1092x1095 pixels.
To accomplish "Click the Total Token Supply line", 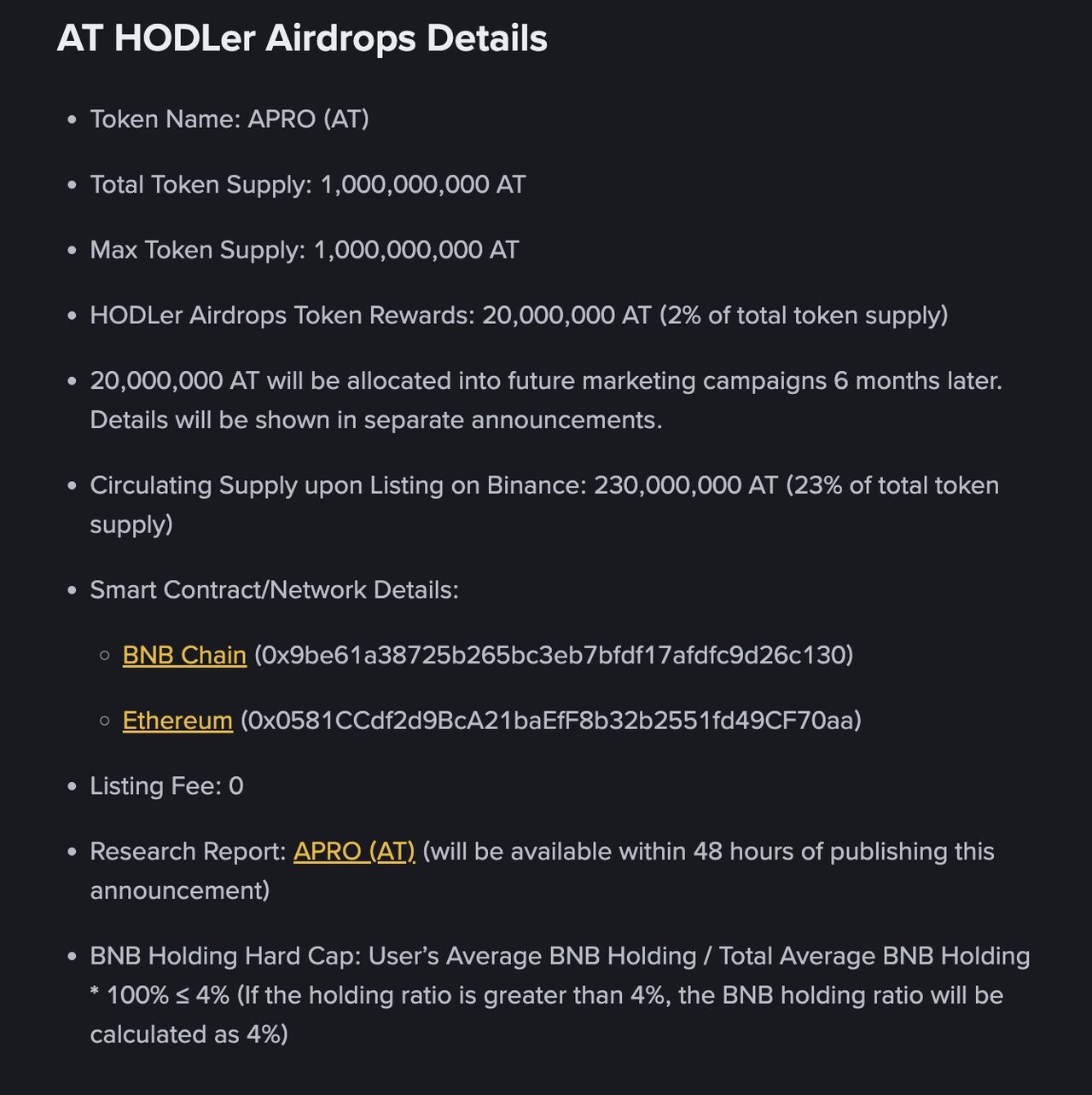I will coord(308,184).
